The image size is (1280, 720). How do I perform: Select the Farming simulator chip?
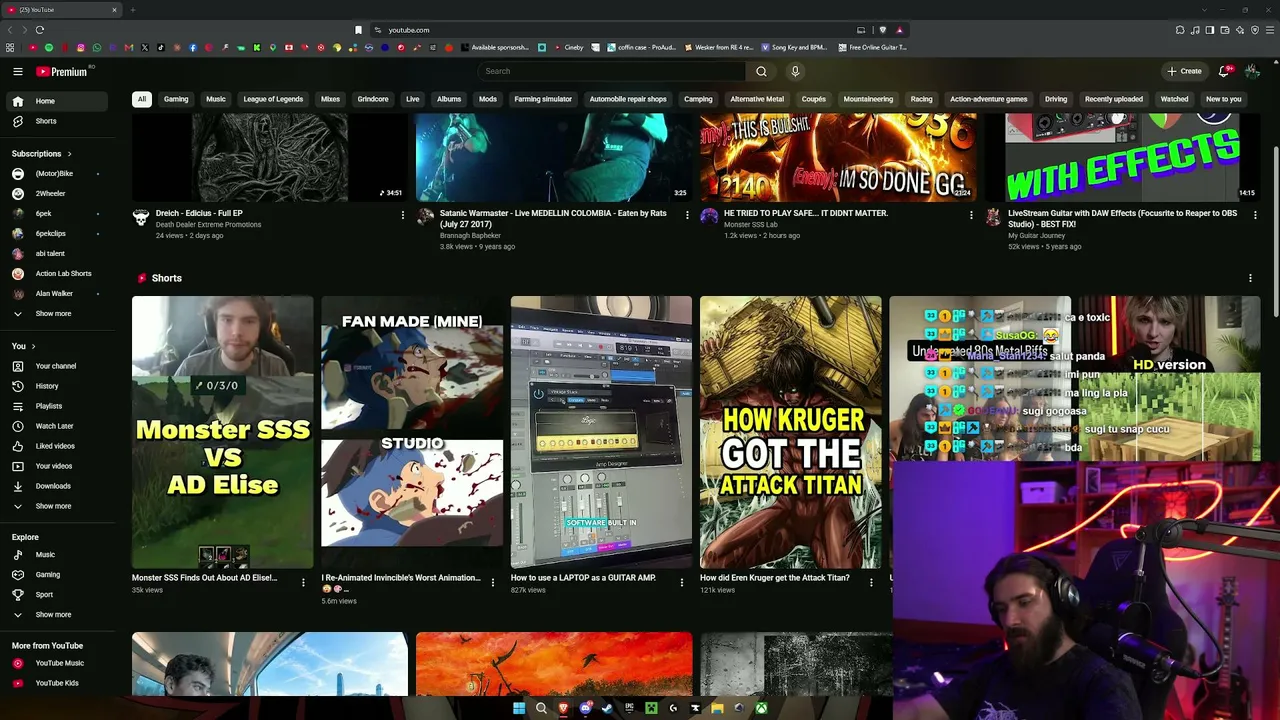tap(543, 99)
